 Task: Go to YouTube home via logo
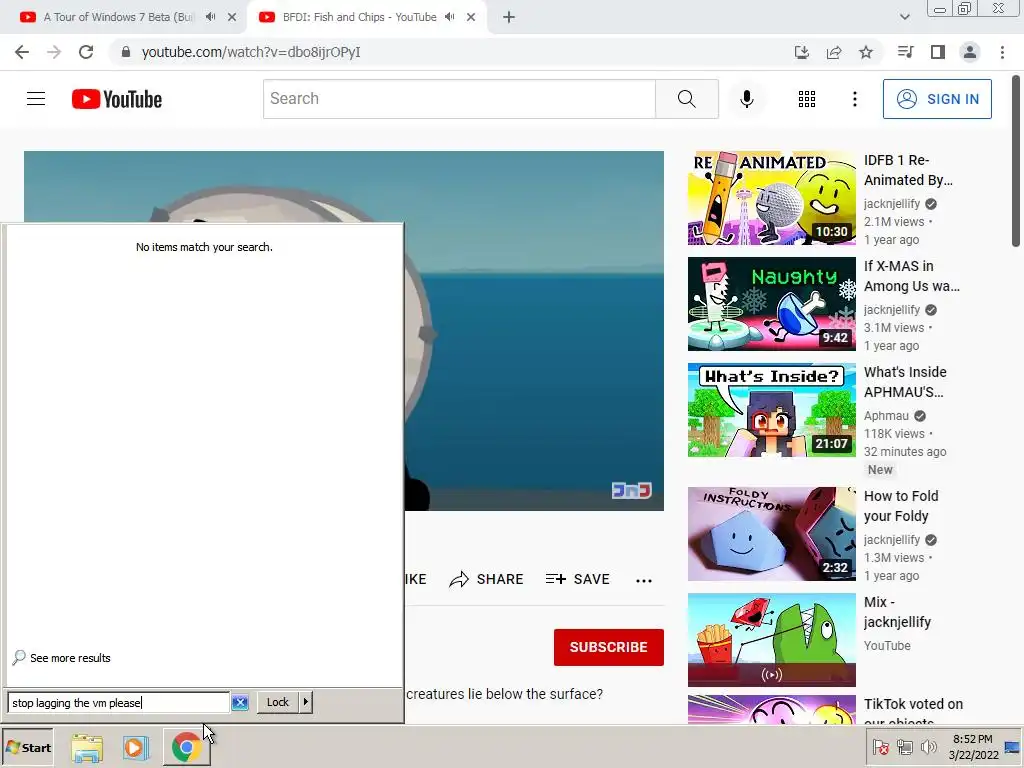(117, 99)
